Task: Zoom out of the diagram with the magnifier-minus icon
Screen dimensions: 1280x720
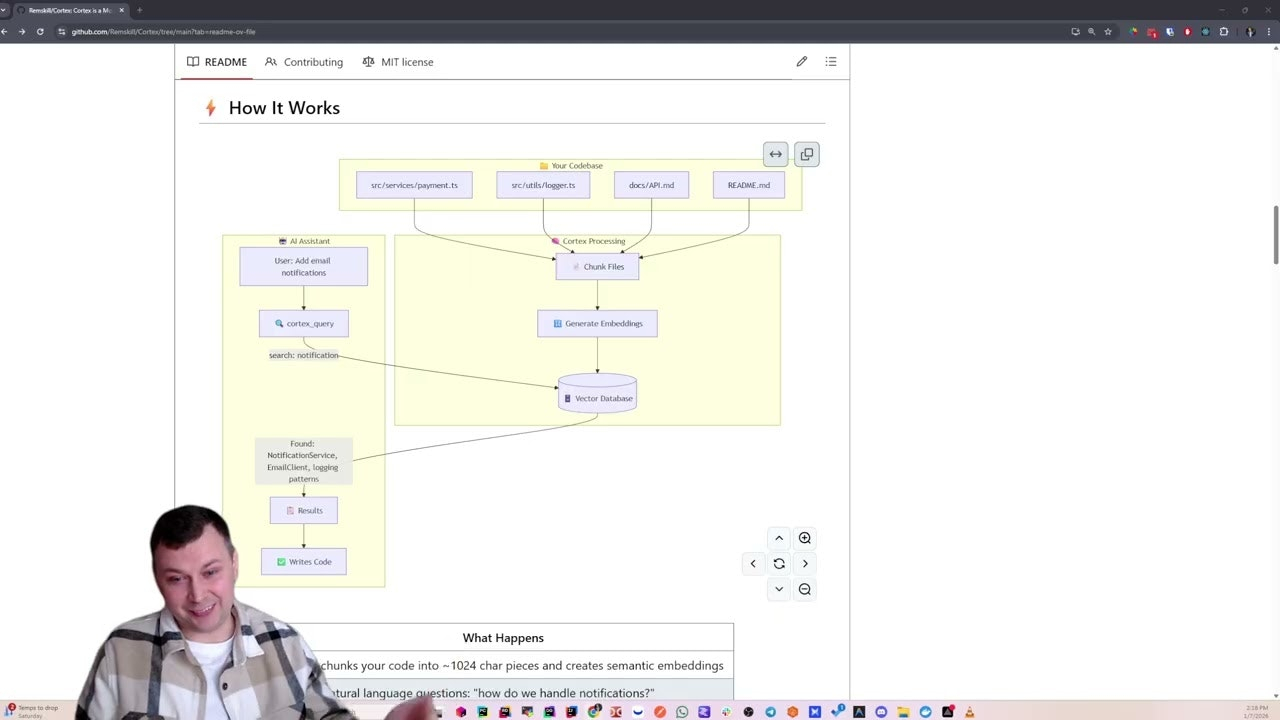Action: [x=804, y=589]
